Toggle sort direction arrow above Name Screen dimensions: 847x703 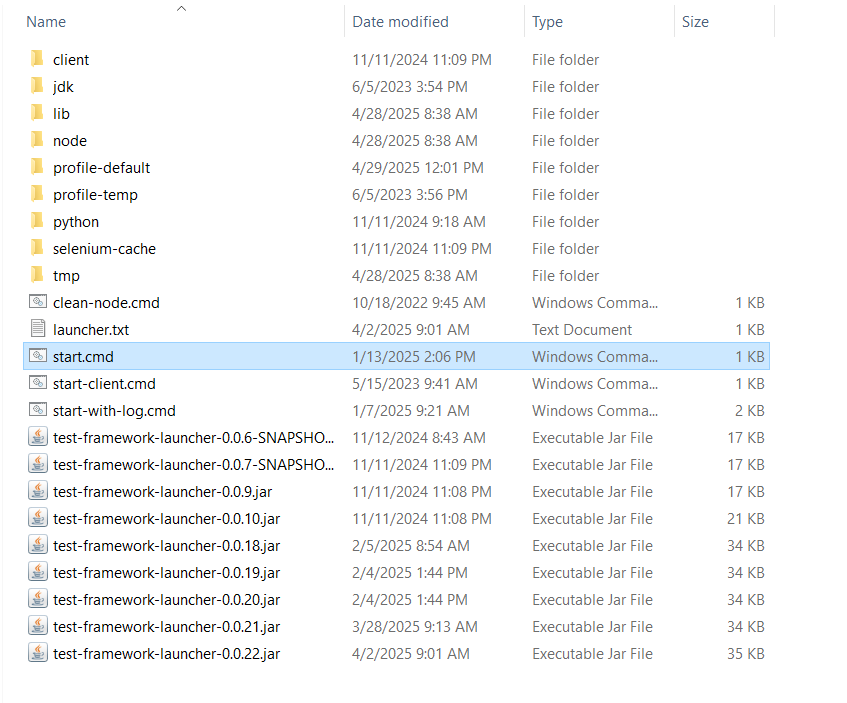[x=182, y=8]
